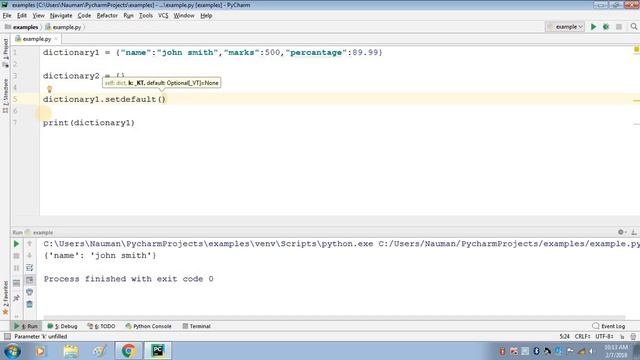Run the example configuration from main toolbar

pos(593,27)
